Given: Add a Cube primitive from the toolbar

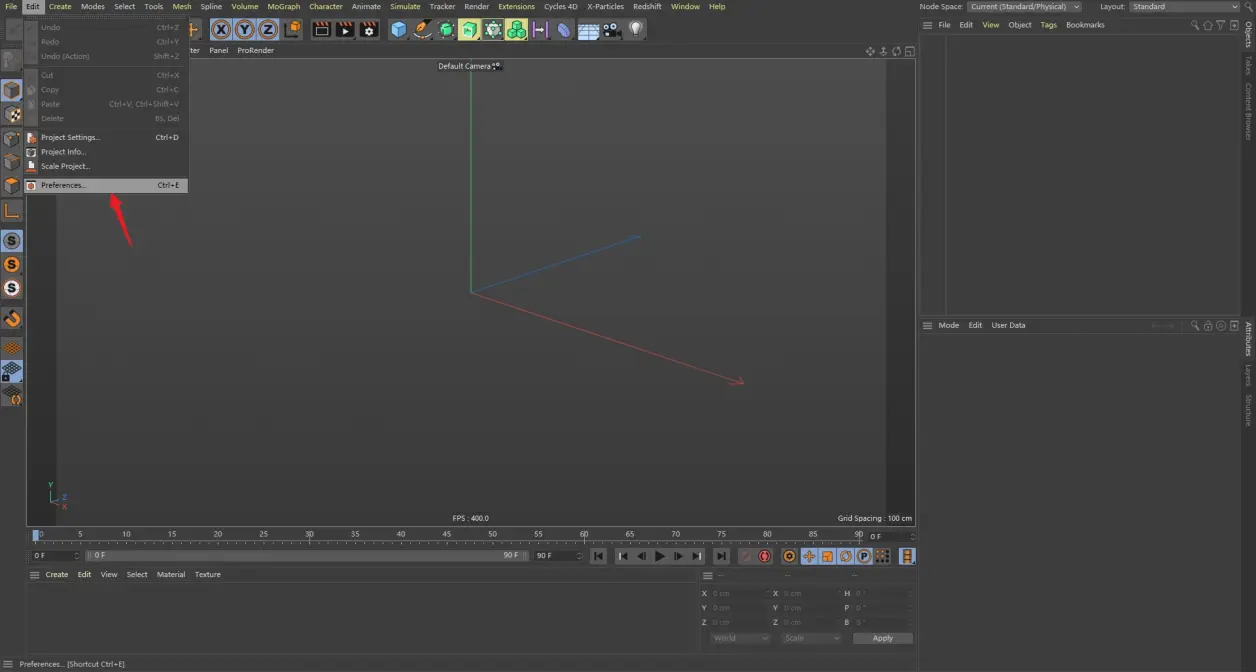Looking at the screenshot, I should tap(398, 29).
